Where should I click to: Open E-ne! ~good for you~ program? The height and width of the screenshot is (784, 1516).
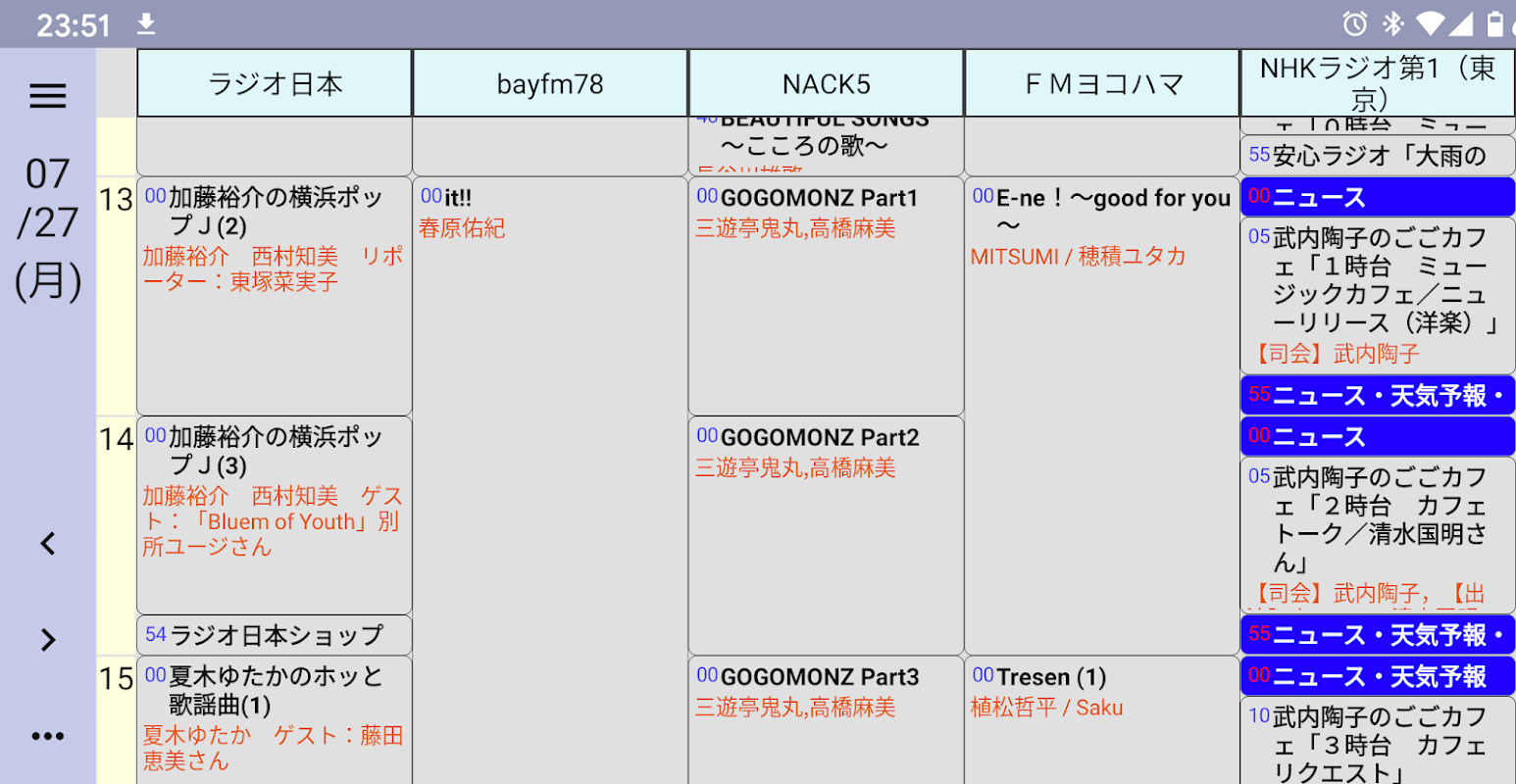click(1102, 416)
